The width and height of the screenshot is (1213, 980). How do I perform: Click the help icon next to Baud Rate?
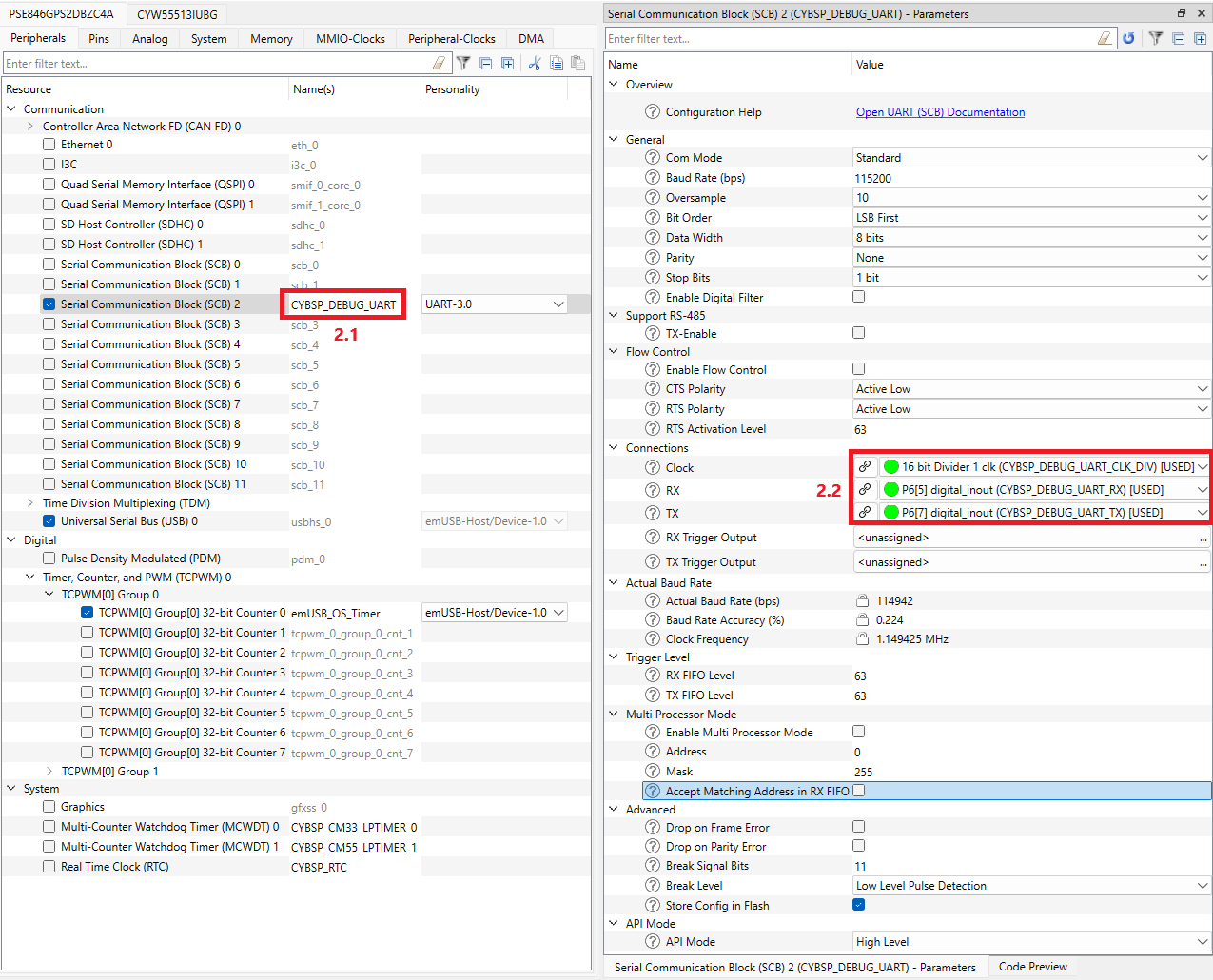click(x=653, y=178)
